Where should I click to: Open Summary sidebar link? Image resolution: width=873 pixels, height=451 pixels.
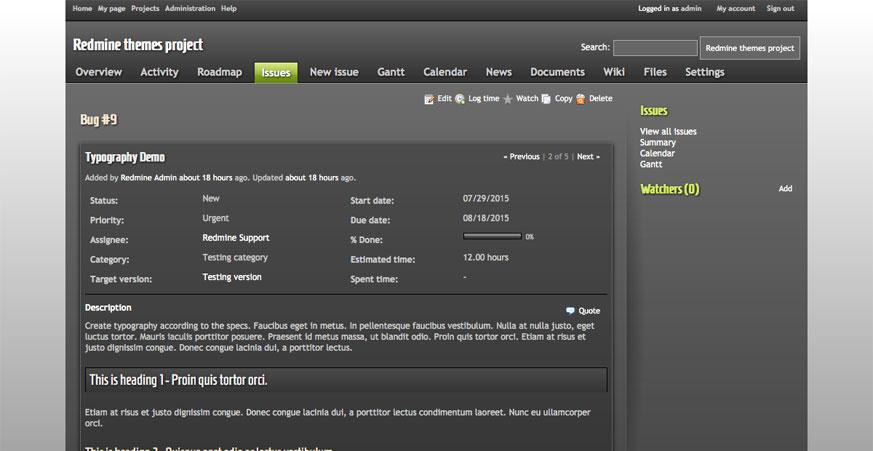(658, 143)
